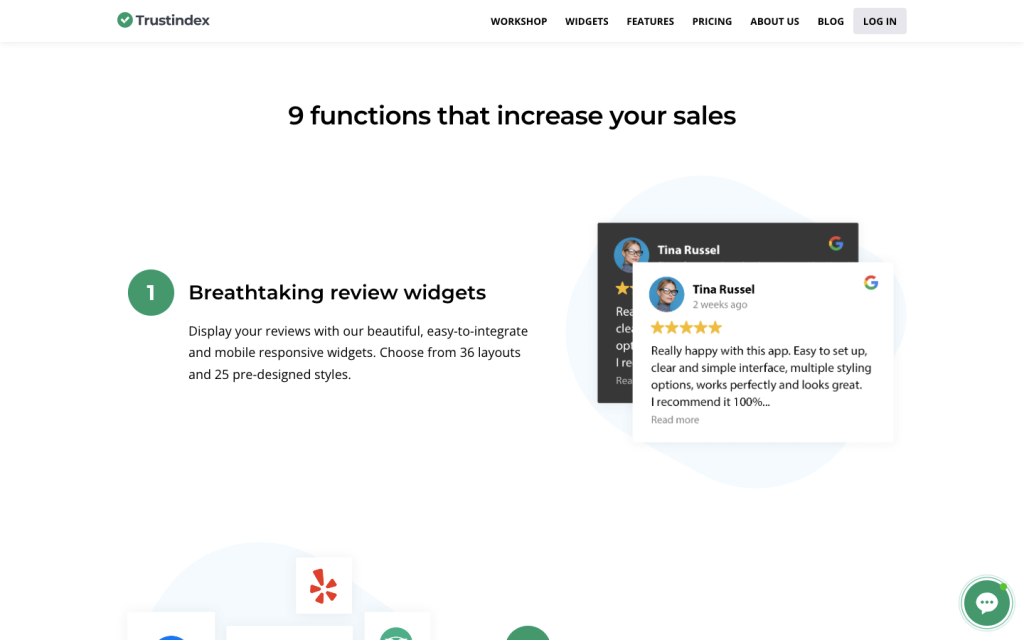Click Tina Russel name on dark card

(x=688, y=250)
